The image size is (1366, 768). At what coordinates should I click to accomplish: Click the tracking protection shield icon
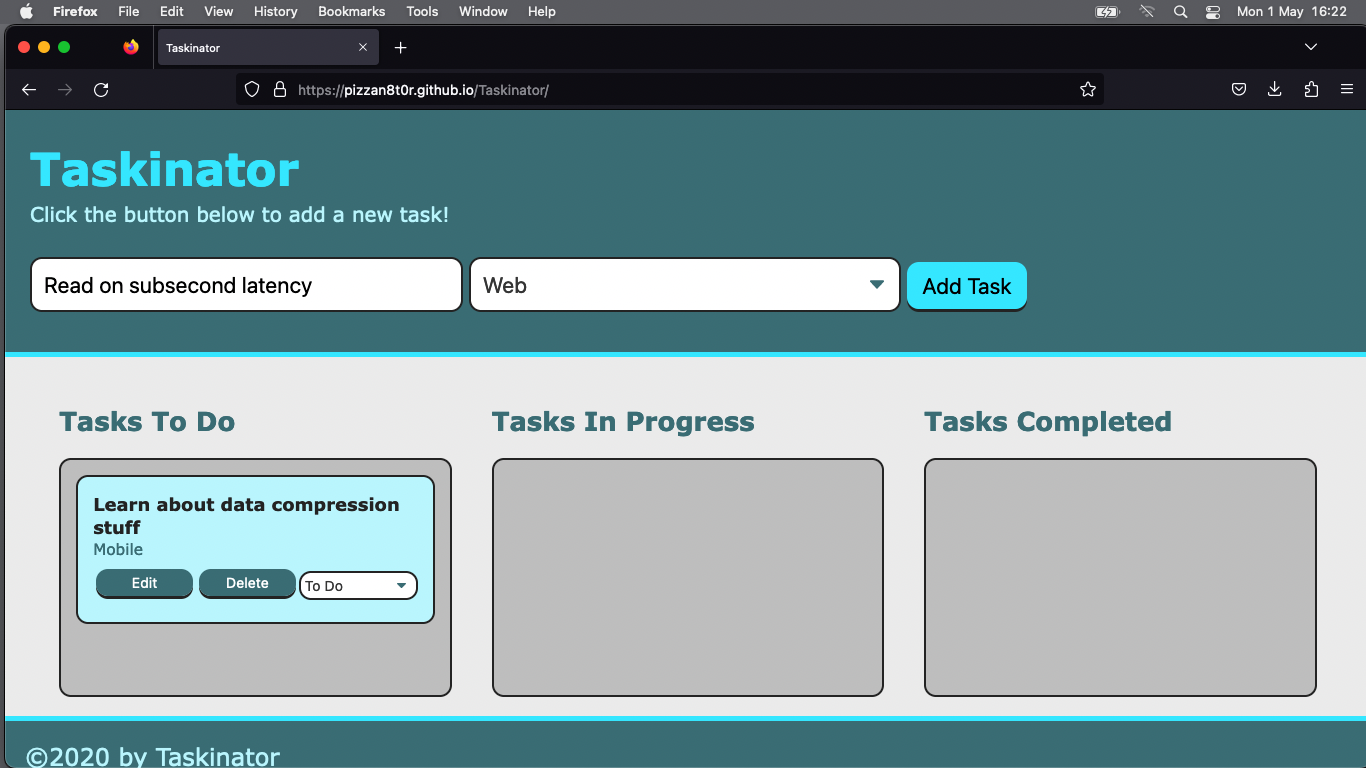pos(251,89)
